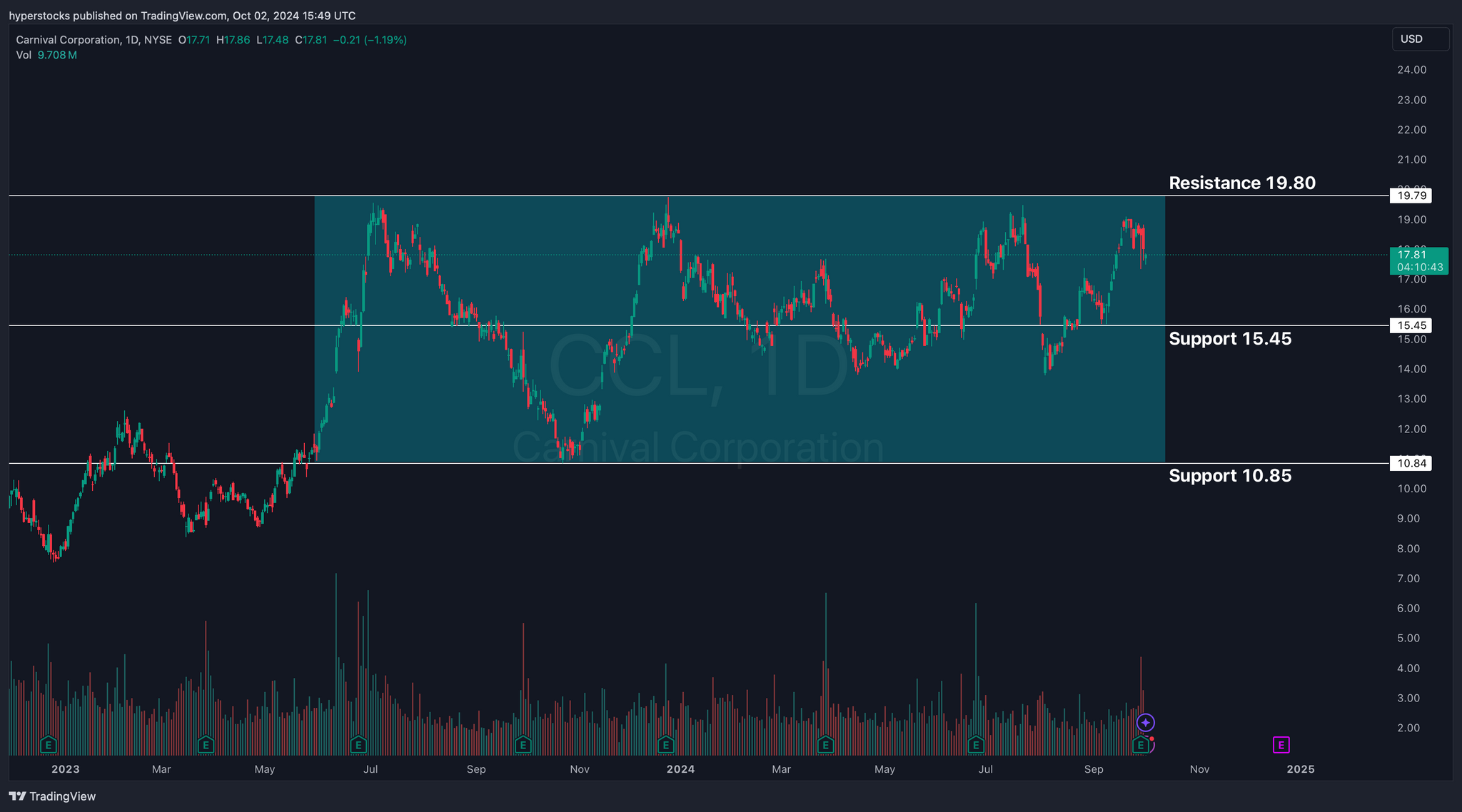Click the 15.45 support price tag
This screenshot has height=812, width=1462.
1411,325
